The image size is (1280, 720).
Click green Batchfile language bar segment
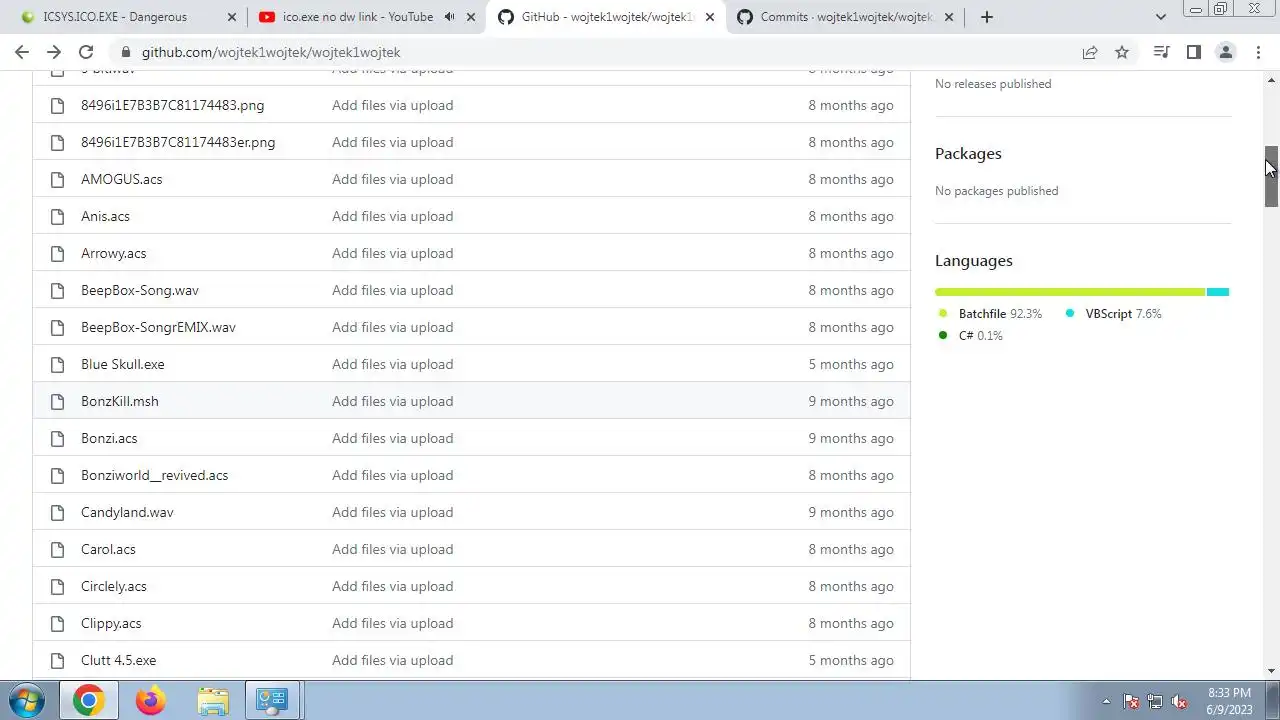tap(1070, 292)
